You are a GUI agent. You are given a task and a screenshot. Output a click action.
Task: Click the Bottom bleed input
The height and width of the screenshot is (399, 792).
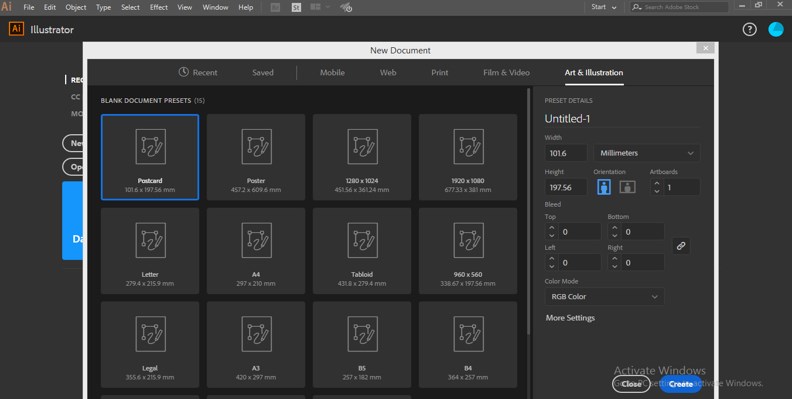pos(642,232)
